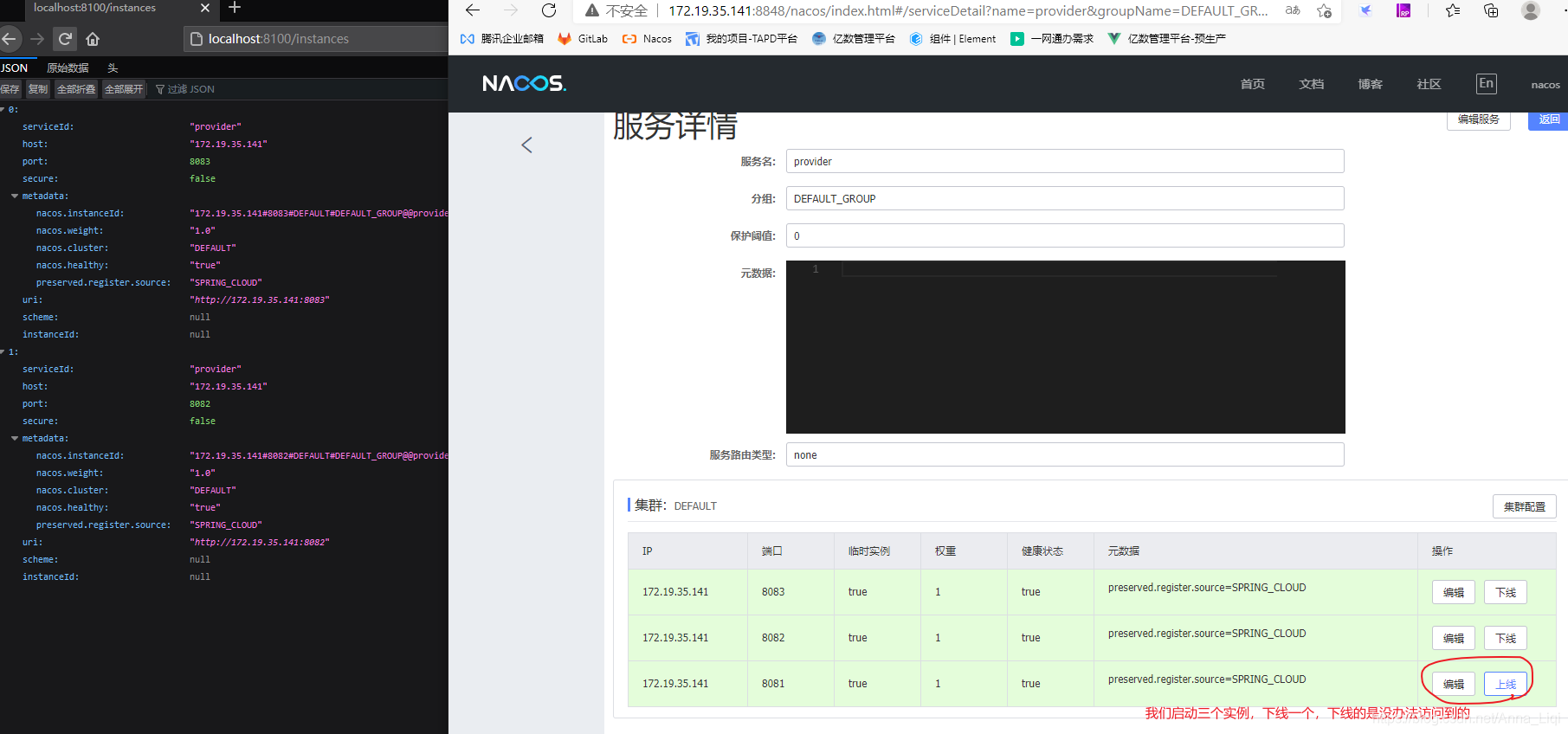Switch to the JSON viewer tab
This screenshot has height=734, width=1568.
(x=15, y=68)
